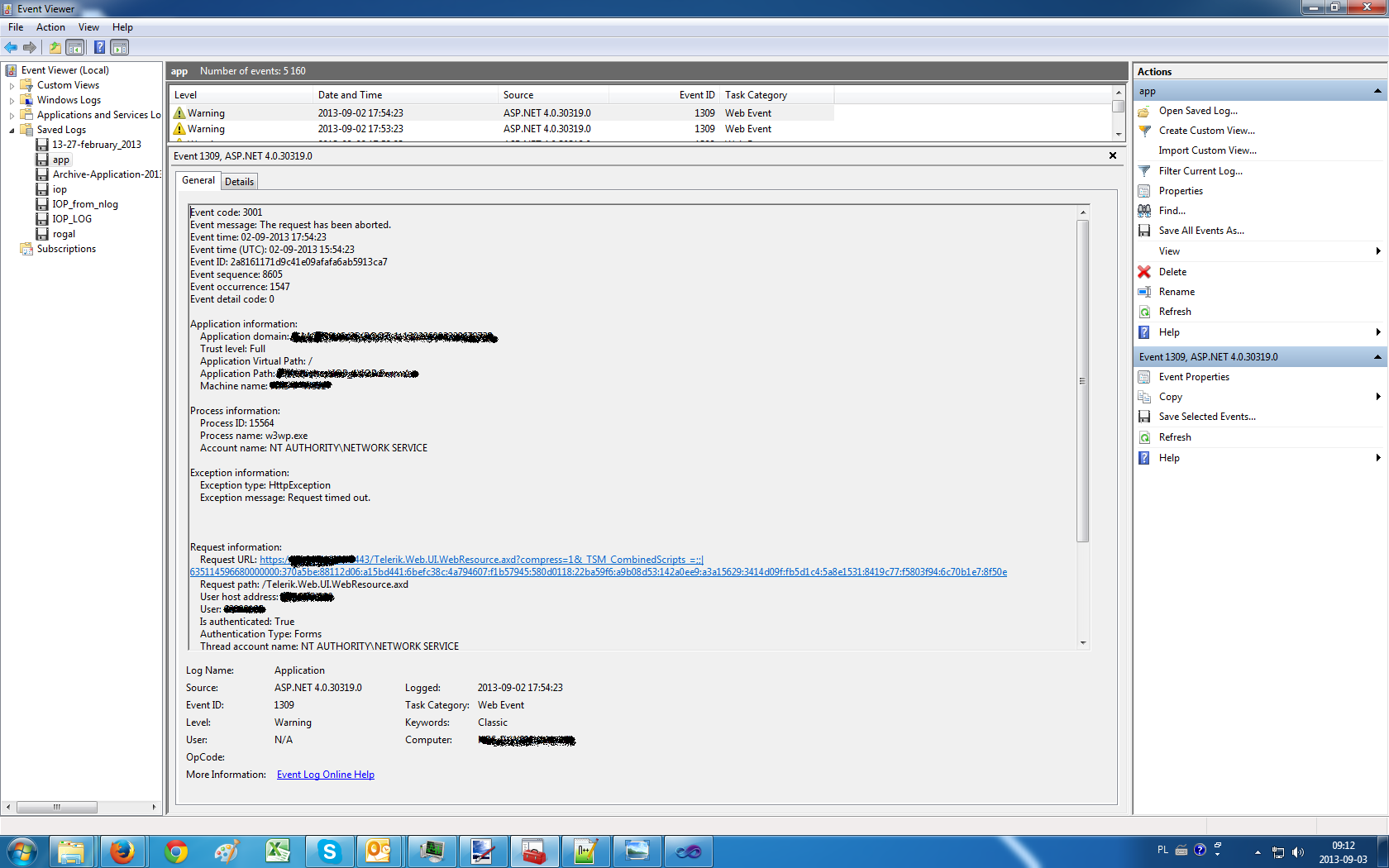Click the Forward arrow toolbar icon
This screenshot has height=868, width=1389.
tap(30, 47)
